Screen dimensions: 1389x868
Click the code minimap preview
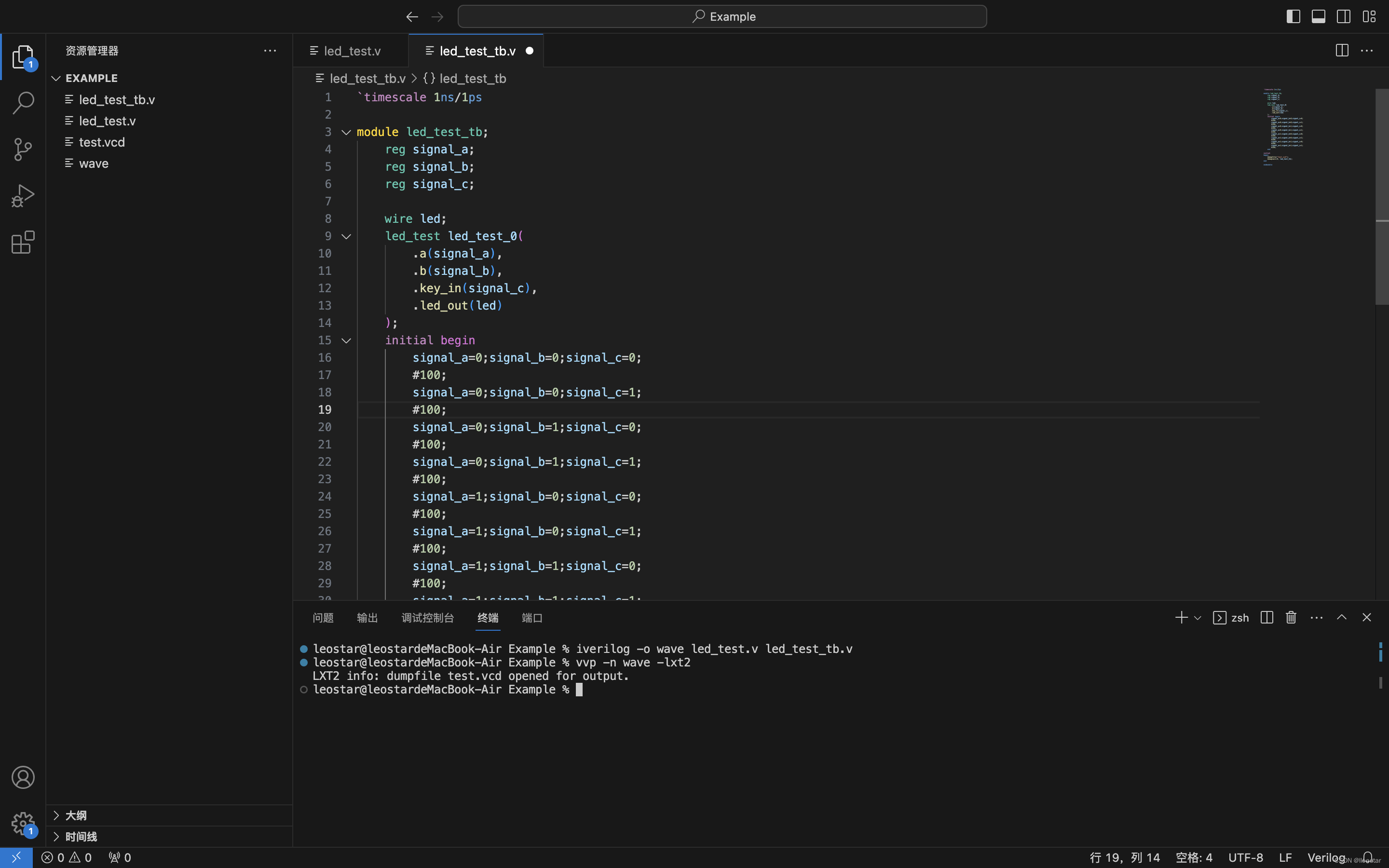point(1283,127)
